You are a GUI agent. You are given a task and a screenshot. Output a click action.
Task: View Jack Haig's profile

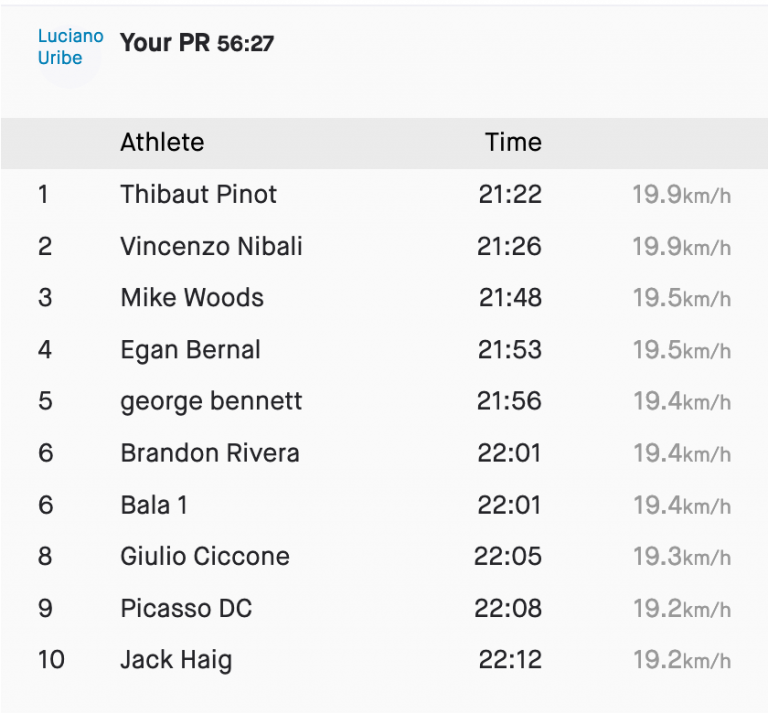pos(176,661)
